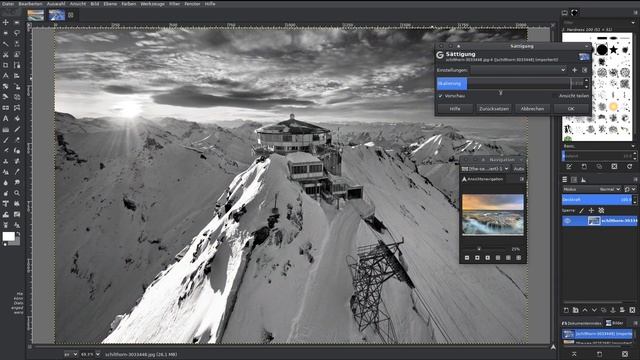Screen dimensions: 640x360
Task: Fit image in window from Navigation dialog
Action: 498,258
